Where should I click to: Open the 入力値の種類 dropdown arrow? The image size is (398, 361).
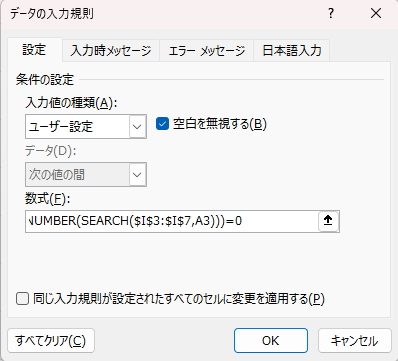click(137, 127)
